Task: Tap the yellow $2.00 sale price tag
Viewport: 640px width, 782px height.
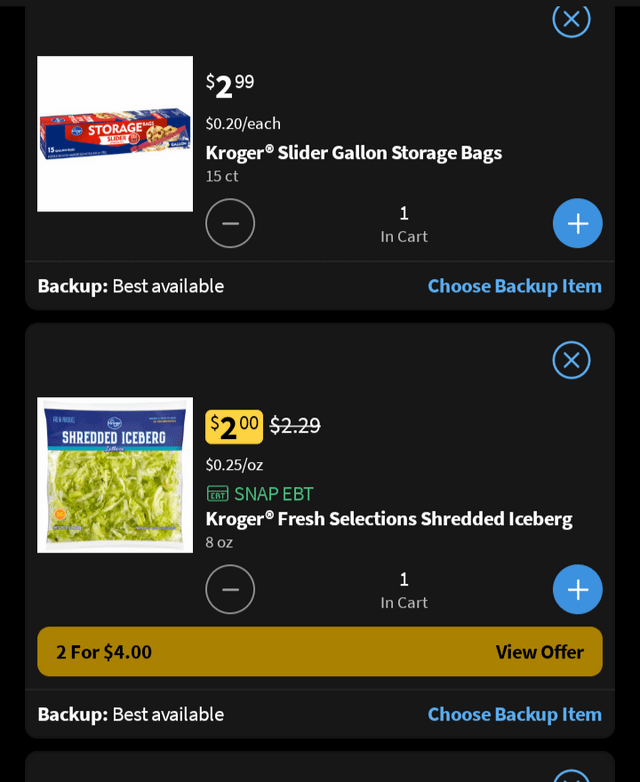Action: coord(234,427)
